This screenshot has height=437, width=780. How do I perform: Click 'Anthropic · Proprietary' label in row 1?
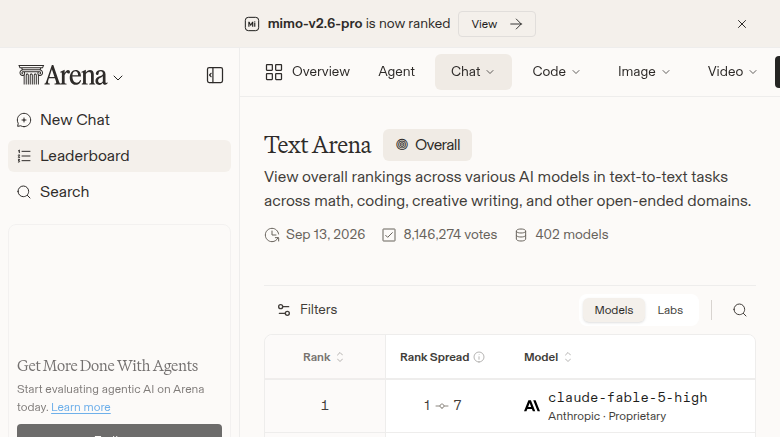click(x=607, y=416)
